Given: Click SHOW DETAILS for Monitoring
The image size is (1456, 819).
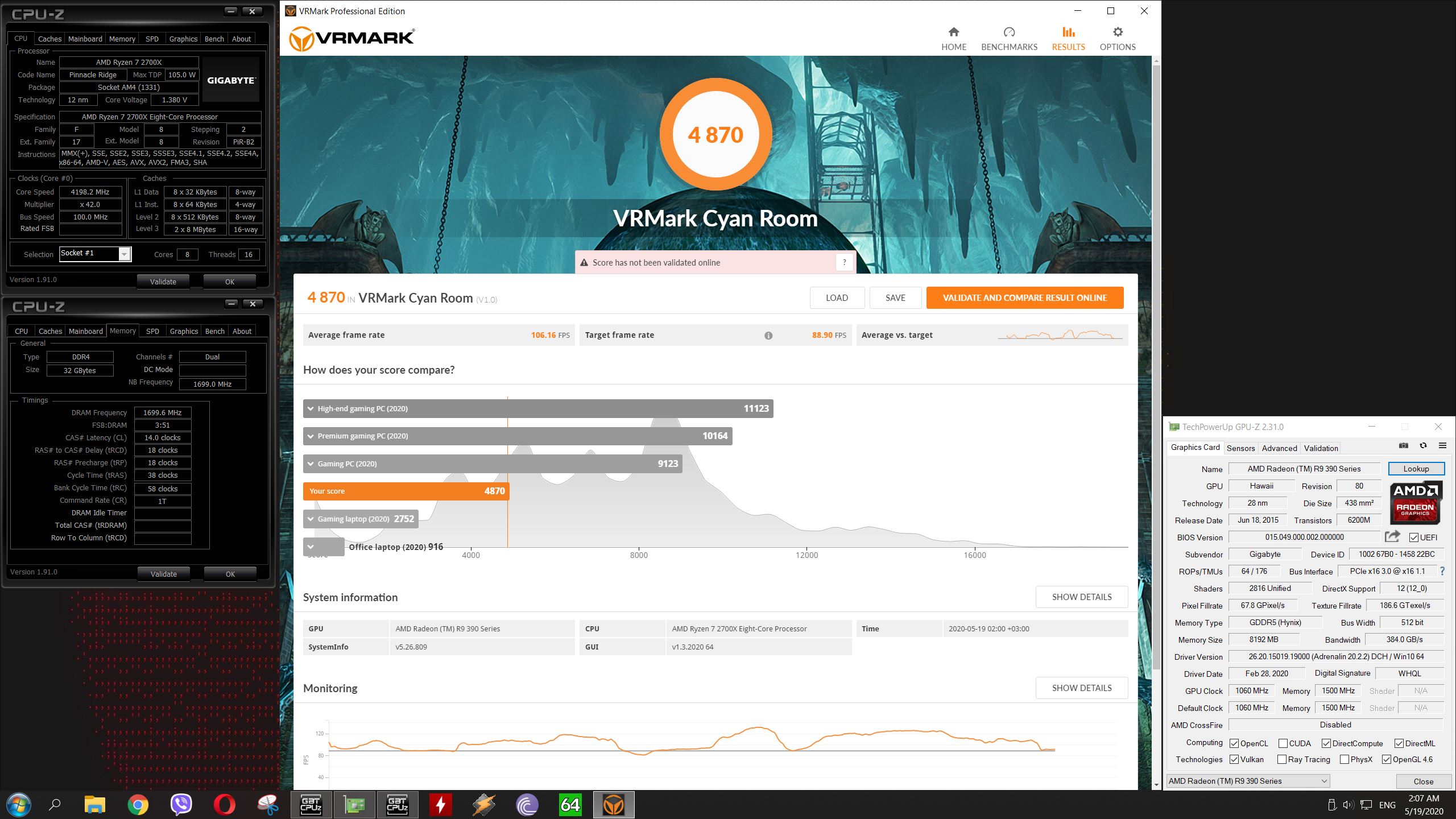Looking at the screenshot, I should pos(1082,688).
